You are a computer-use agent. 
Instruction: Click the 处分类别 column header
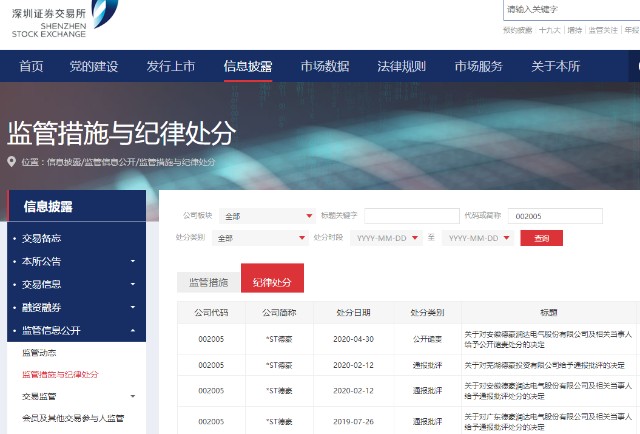click(x=427, y=313)
